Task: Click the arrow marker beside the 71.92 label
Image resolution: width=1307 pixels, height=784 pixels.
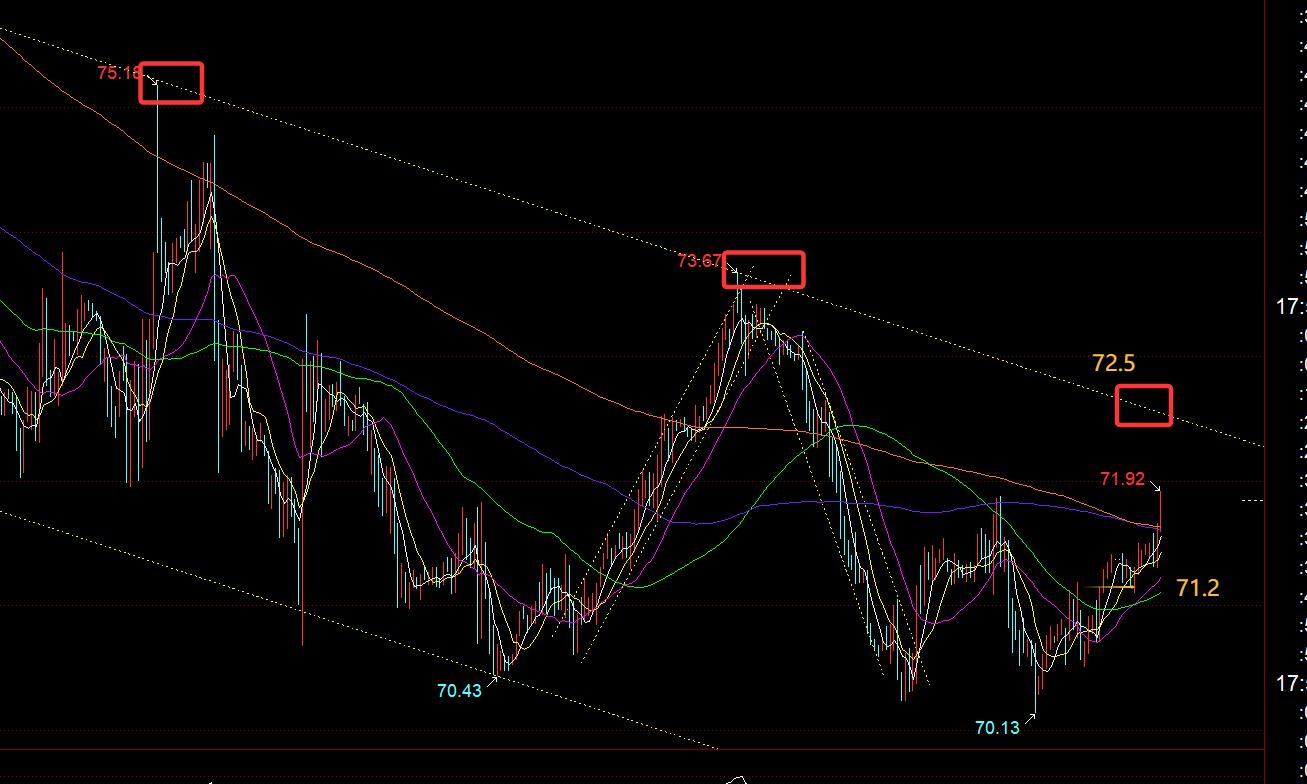Action: click(1156, 488)
